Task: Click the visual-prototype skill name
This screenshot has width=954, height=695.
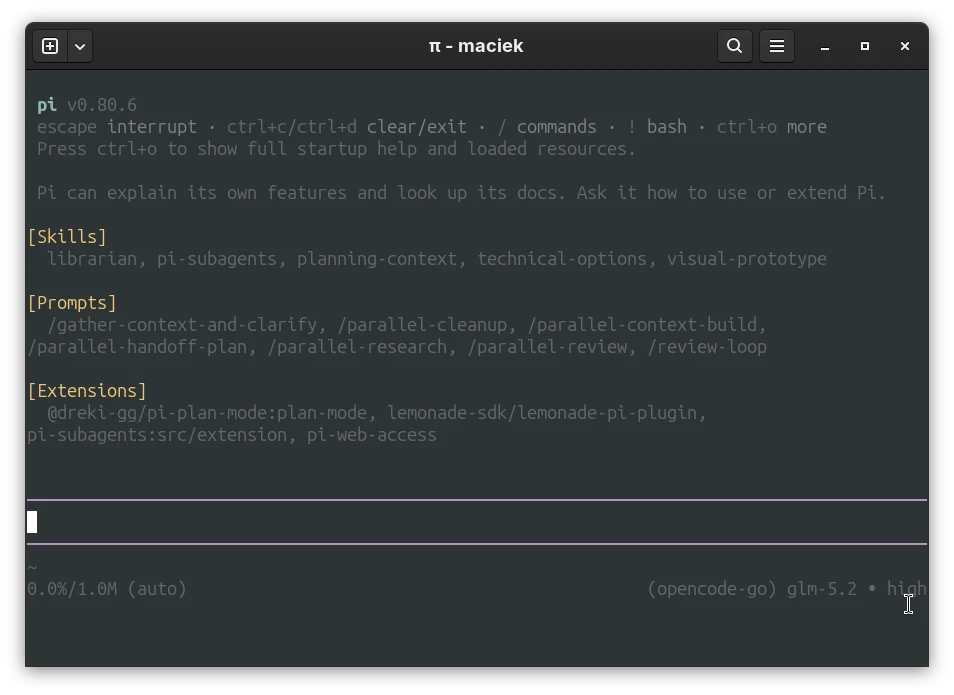Action: (x=747, y=259)
